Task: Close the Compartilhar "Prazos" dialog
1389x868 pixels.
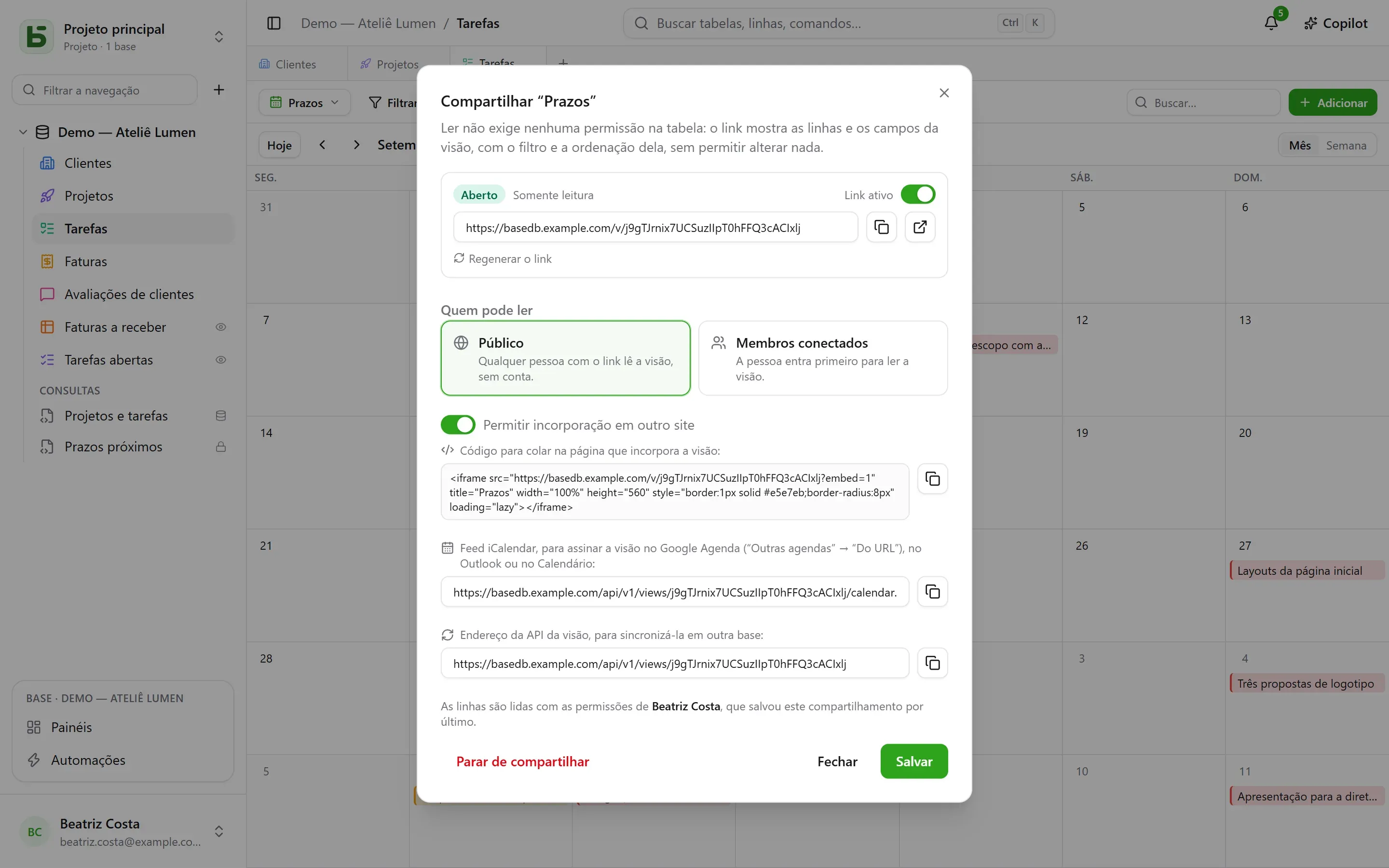Action: pos(944,93)
